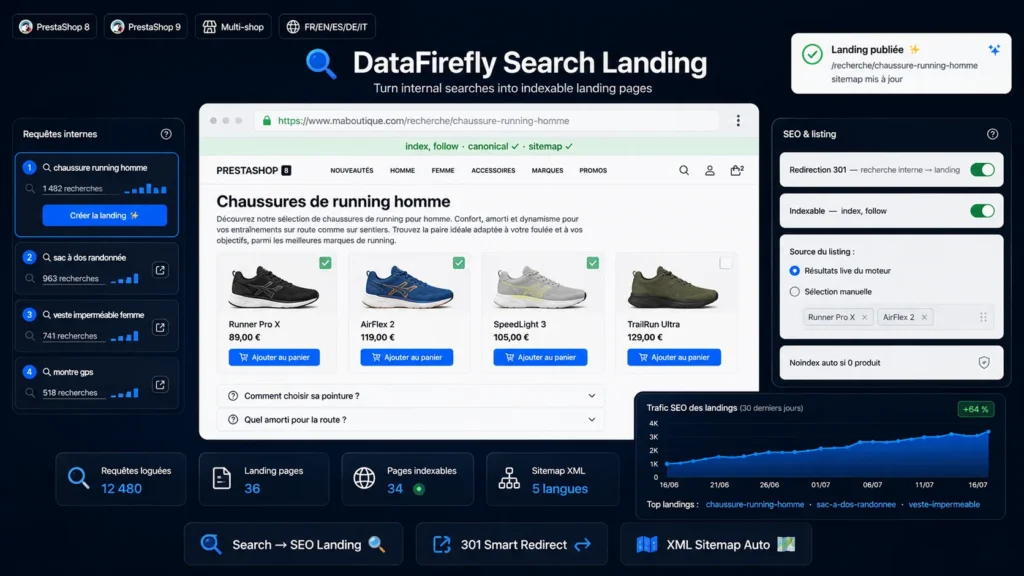Click the Landing pages document icon
1024x576 pixels.
coord(221,478)
